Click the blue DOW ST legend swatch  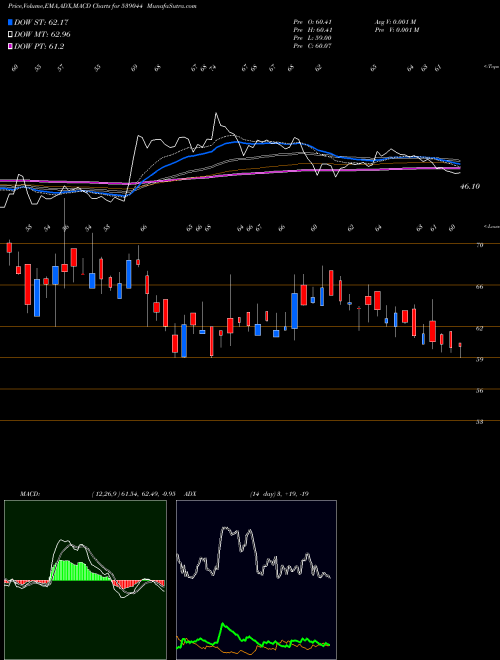coord(11,22)
